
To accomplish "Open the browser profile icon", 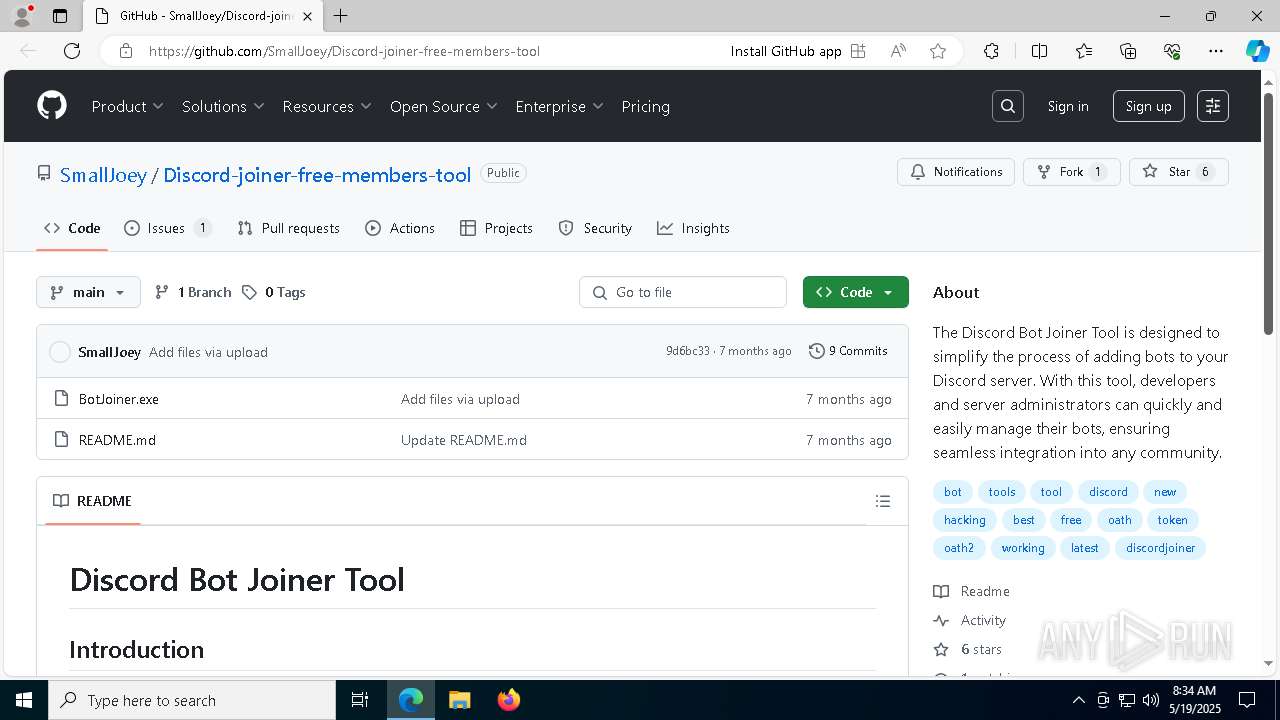I will tap(22, 16).
